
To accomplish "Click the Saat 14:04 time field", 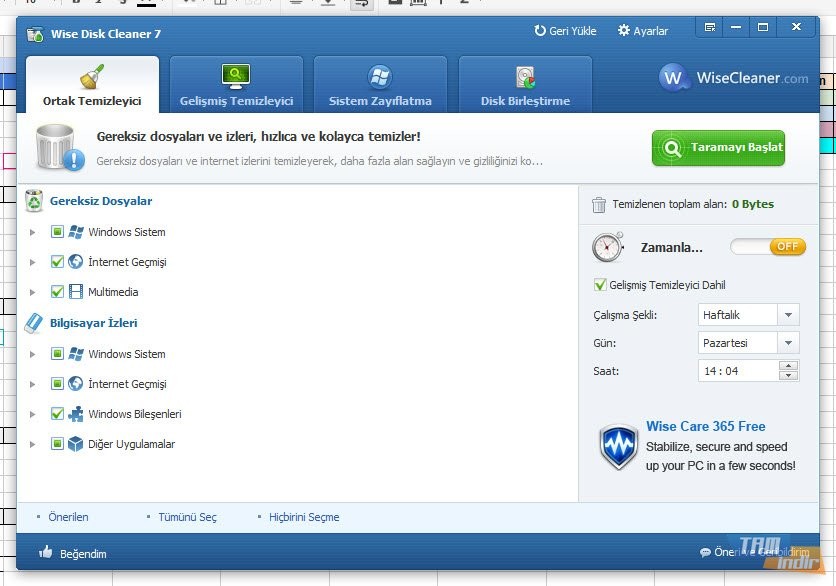I will tap(738, 371).
